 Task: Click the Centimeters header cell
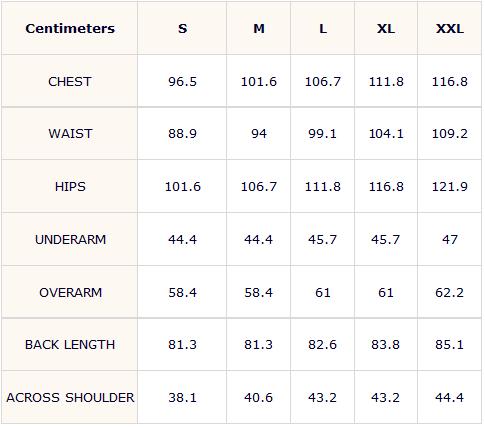coord(70,29)
